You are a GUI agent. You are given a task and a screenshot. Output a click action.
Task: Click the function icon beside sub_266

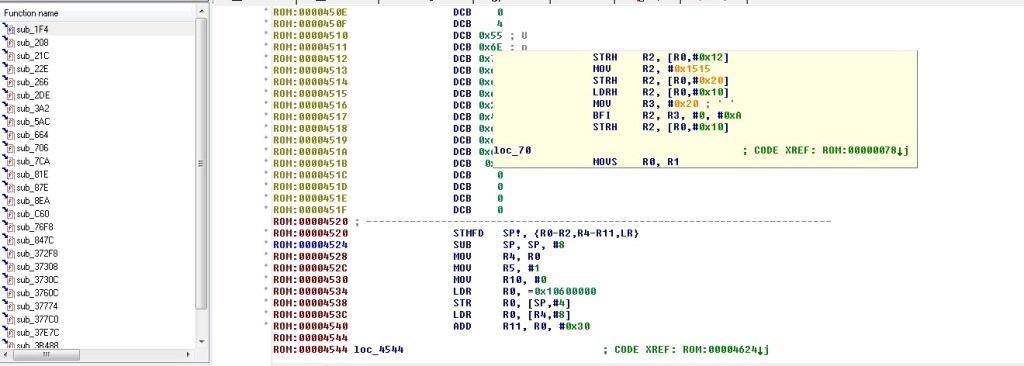[8, 82]
